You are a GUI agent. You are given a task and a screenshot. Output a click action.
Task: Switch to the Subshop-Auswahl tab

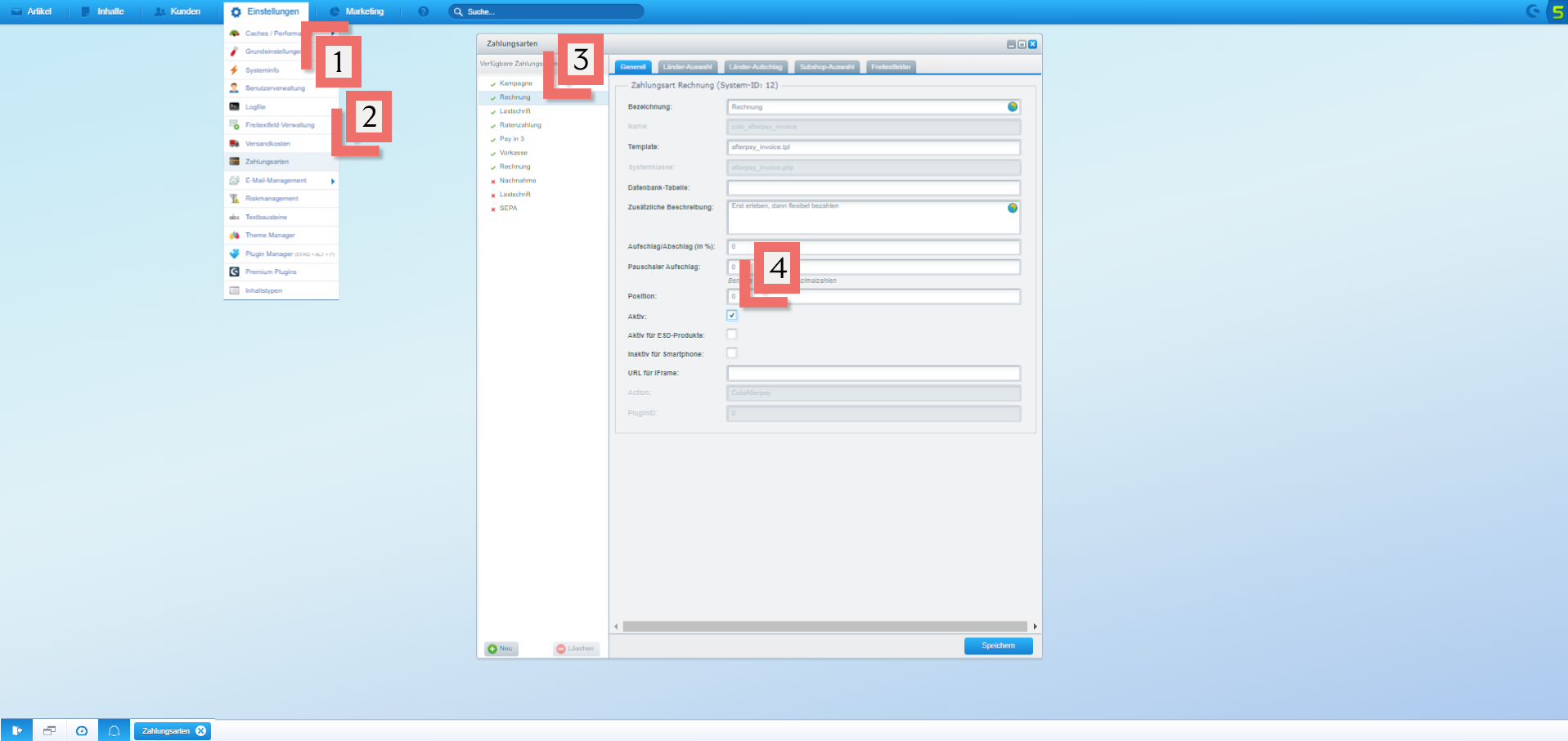click(826, 67)
